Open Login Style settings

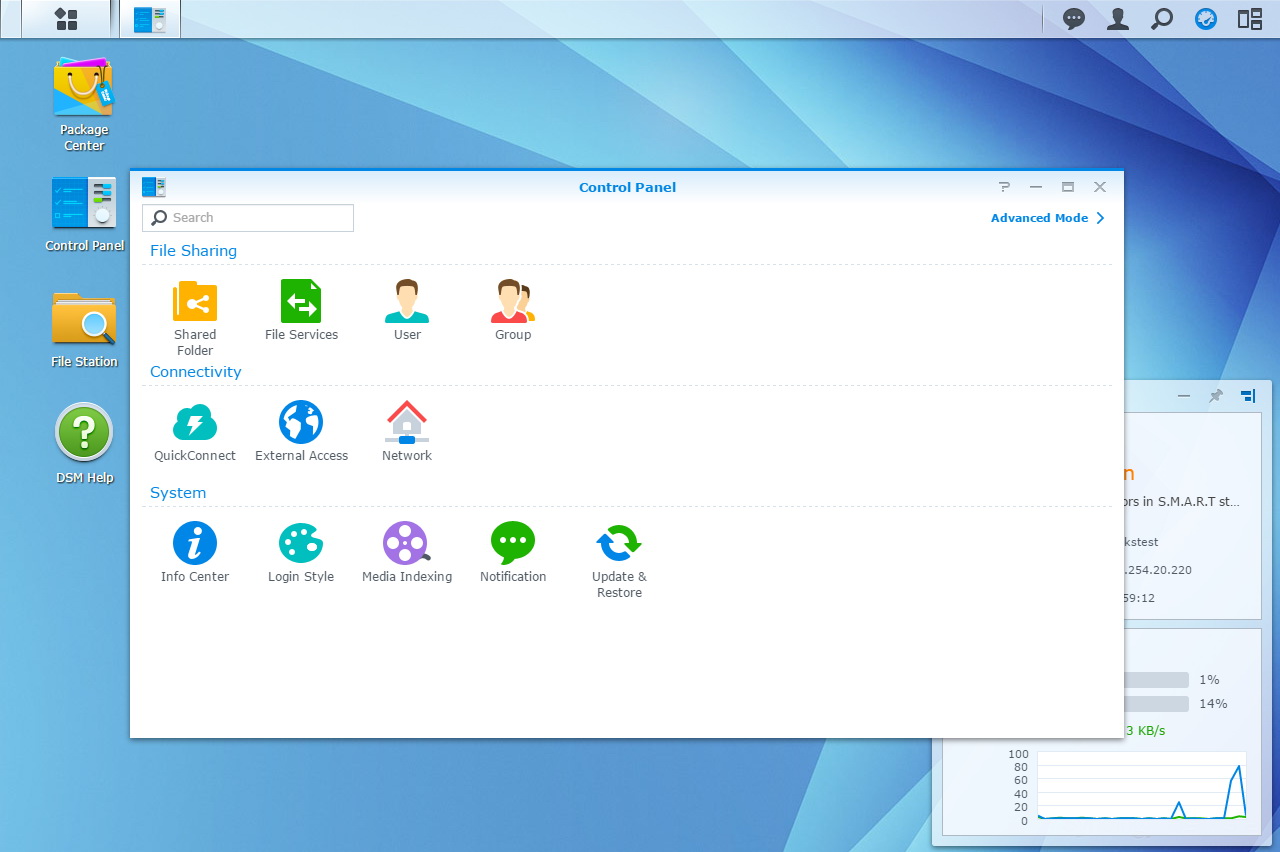301,544
